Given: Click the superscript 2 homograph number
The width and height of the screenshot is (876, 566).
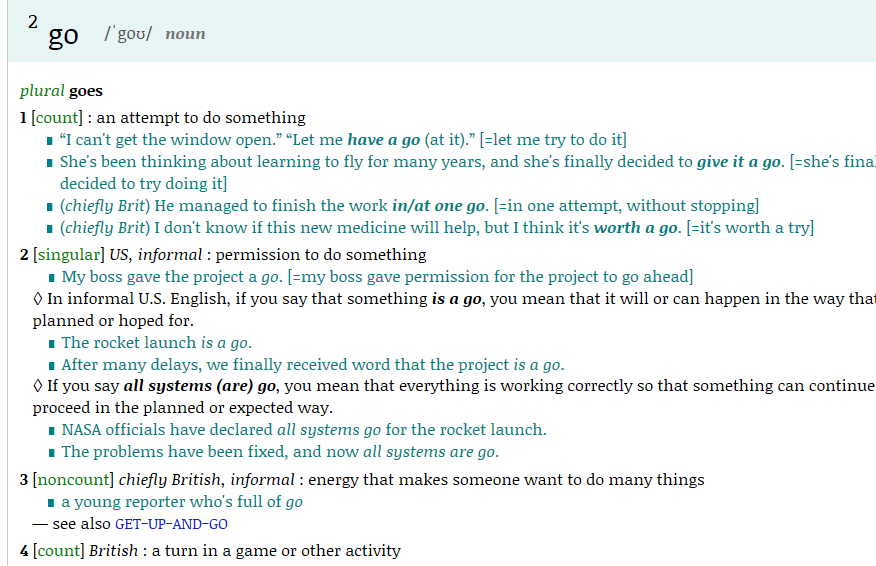Looking at the screenshot, I should [x=33, y=22].
